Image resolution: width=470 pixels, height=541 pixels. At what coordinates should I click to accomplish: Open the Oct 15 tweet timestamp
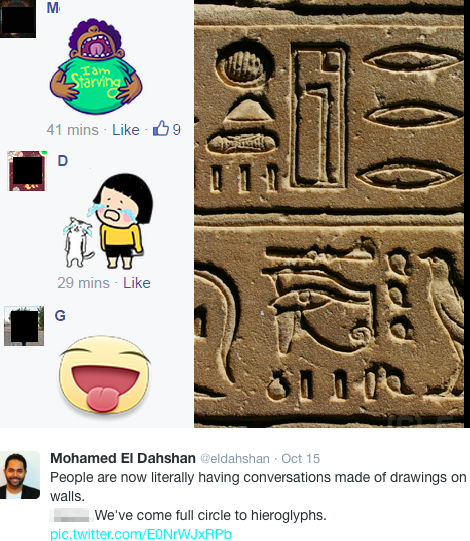tap(301, 459)
